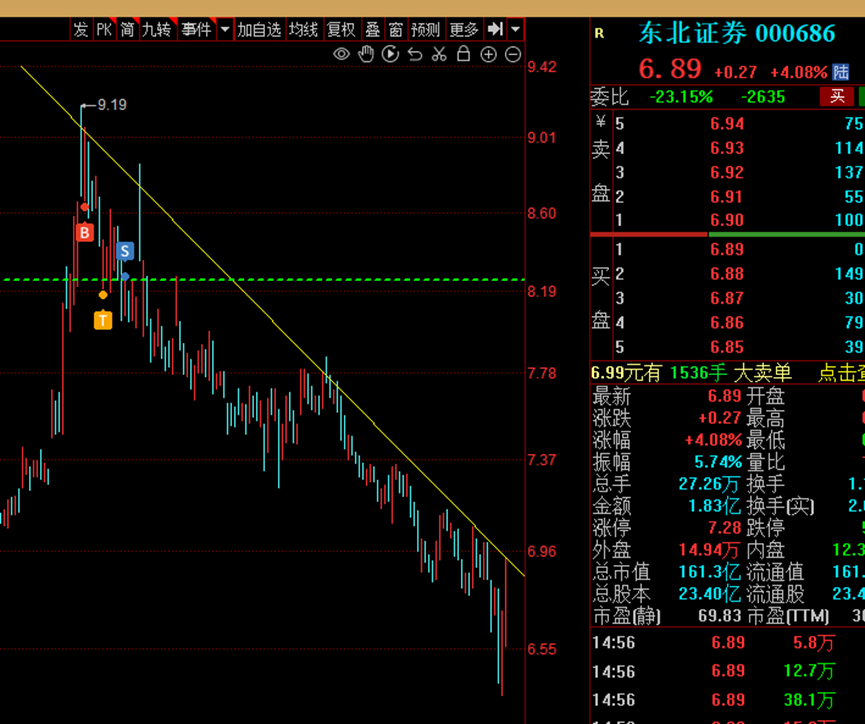
Task: Toggle the chart lock icon
Action: [x=463, y=54]
